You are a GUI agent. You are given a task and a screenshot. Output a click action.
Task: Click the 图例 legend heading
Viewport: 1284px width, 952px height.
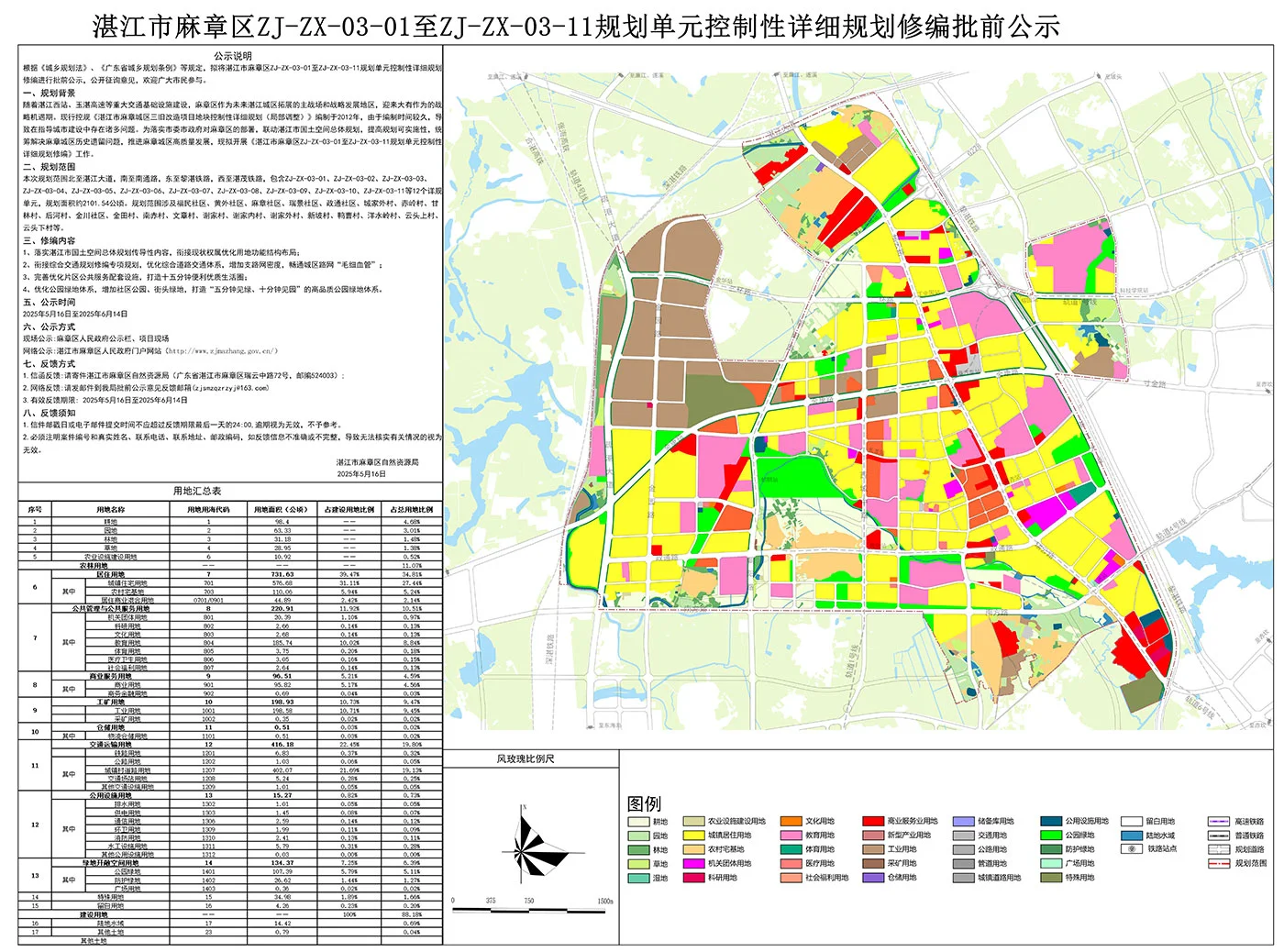pos(644,803)
